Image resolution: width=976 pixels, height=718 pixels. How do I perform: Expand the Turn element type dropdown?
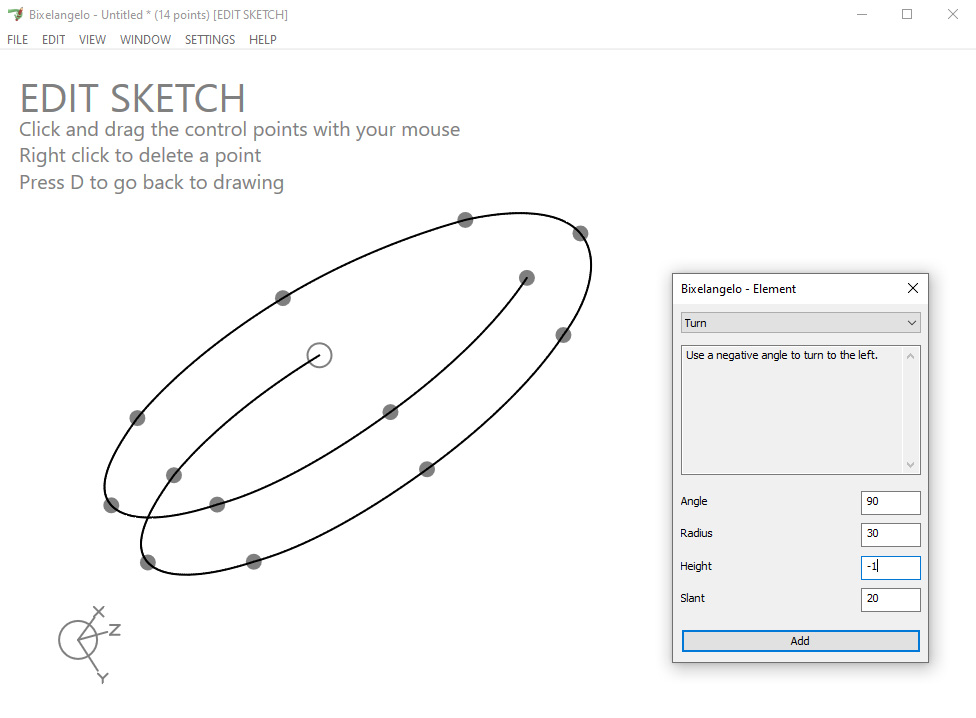point(800,323)
